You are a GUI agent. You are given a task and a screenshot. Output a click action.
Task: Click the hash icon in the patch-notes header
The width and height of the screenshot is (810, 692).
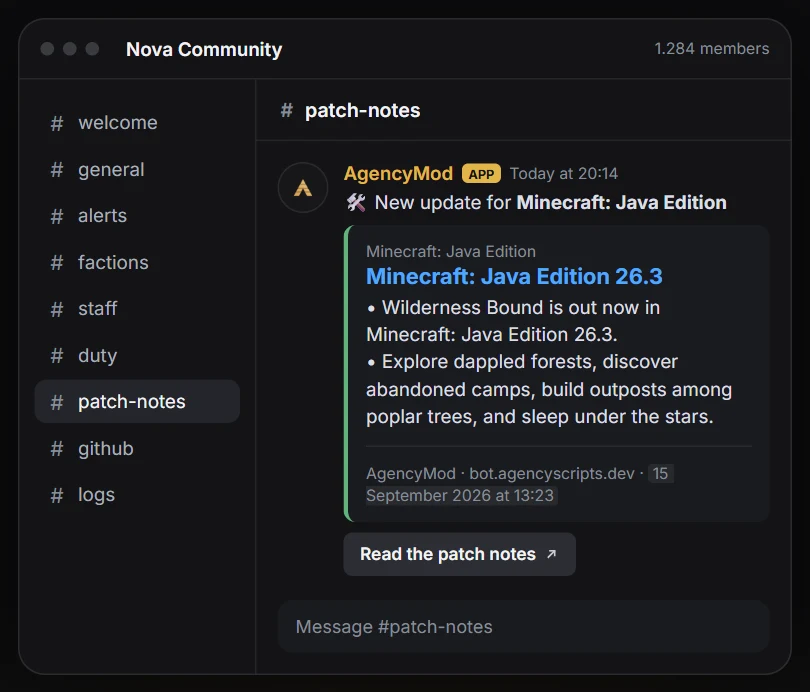point(287,110)
